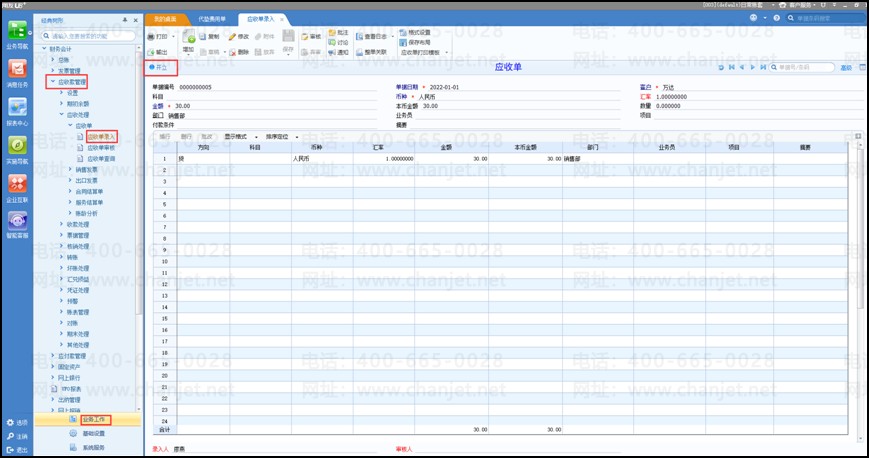
Task: Click the 保存 save toolbar icon
Action: [x=288, y=39]
